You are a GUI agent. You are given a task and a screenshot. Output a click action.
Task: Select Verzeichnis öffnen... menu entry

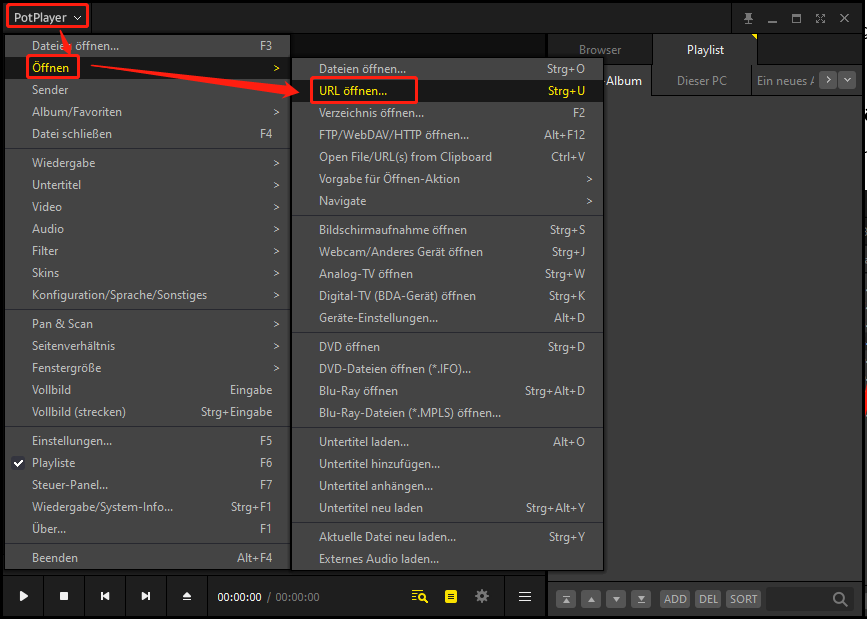[447, 113]
